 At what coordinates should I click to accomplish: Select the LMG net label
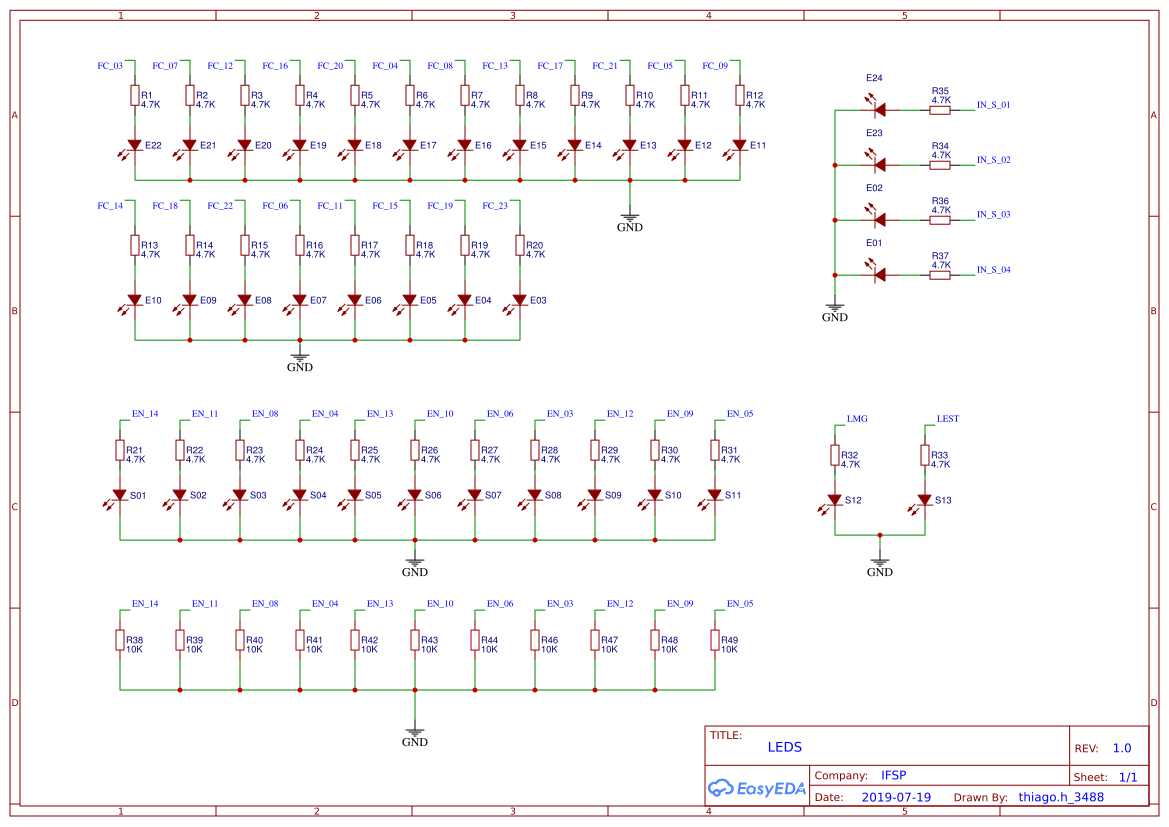pos(857,419)
